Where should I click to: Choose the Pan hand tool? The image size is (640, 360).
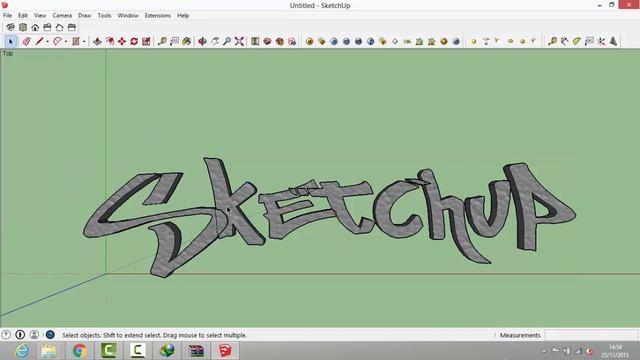(x=215, y=41)
